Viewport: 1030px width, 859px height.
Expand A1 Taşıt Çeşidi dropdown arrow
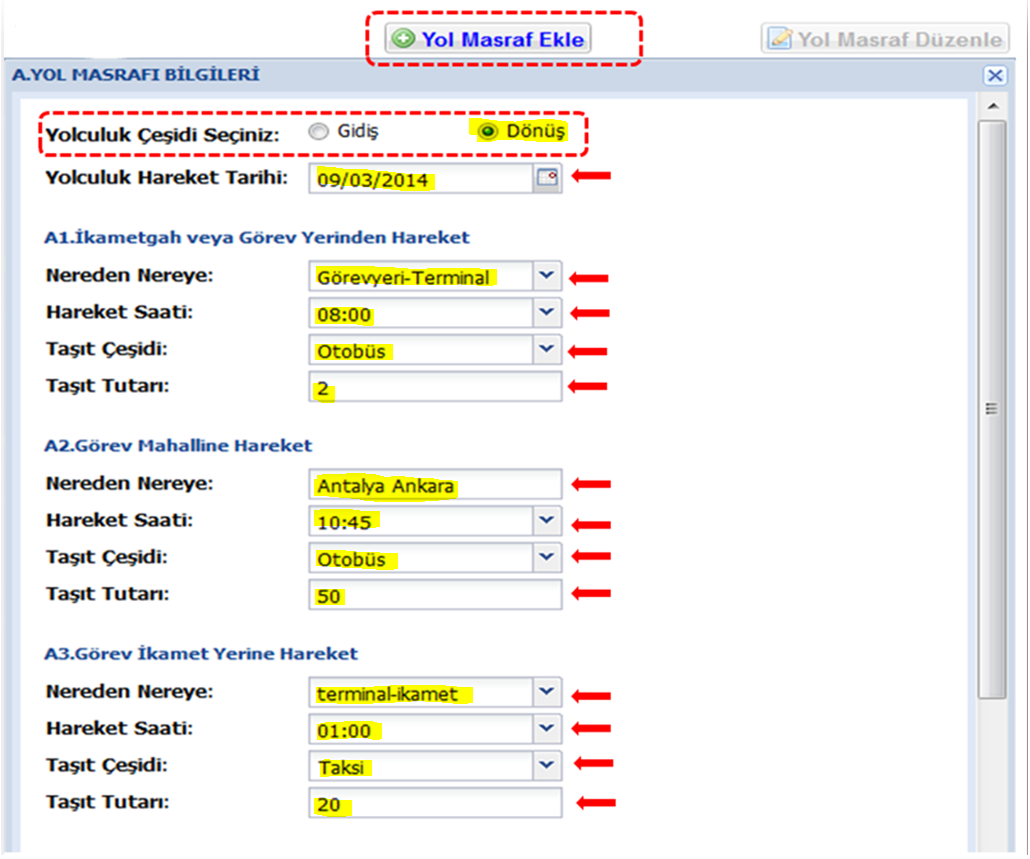coord(547,349)
